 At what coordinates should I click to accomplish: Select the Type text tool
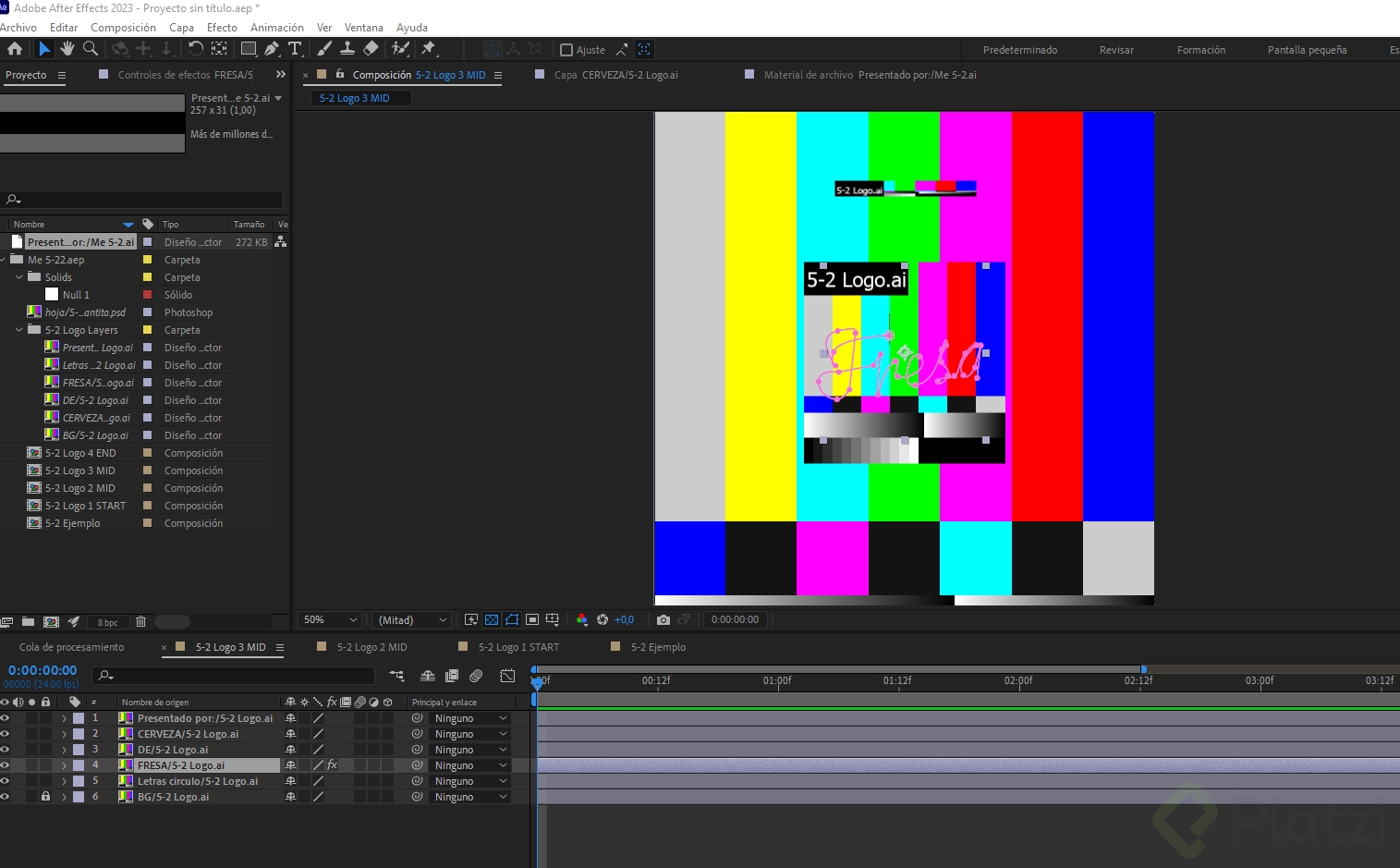pos(295,49)
